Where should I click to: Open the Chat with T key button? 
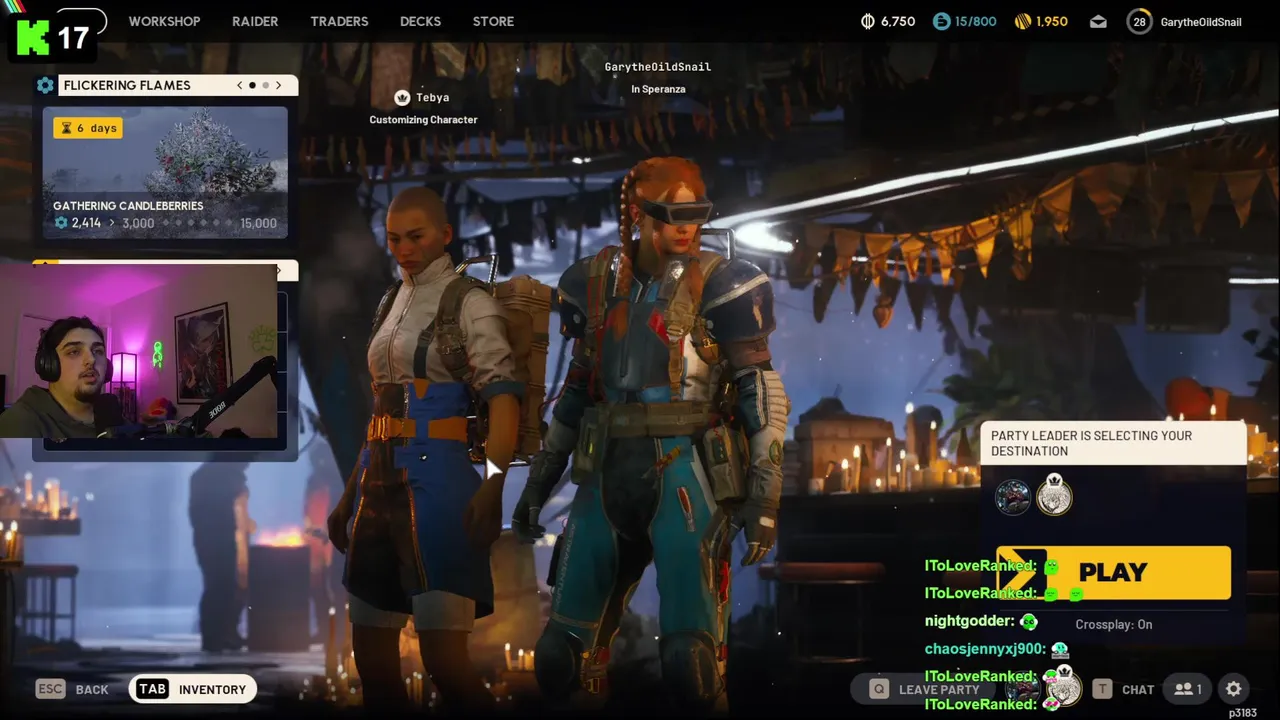1123,689
